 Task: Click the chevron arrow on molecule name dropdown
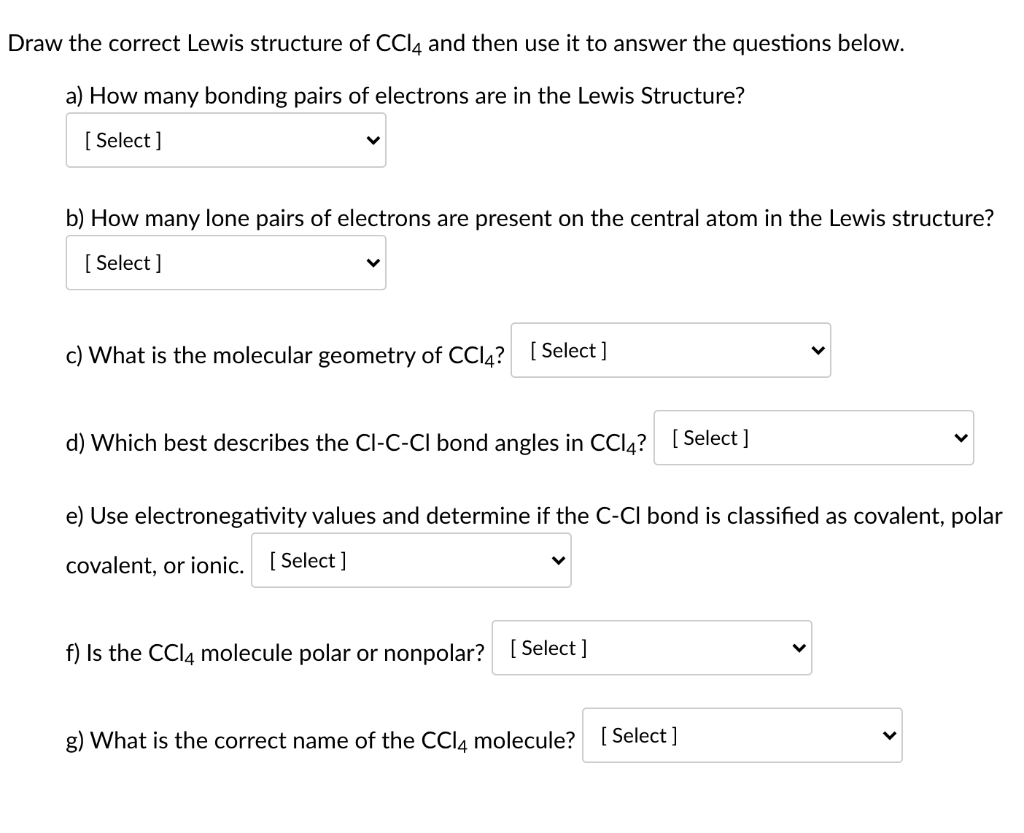[889, 734]
